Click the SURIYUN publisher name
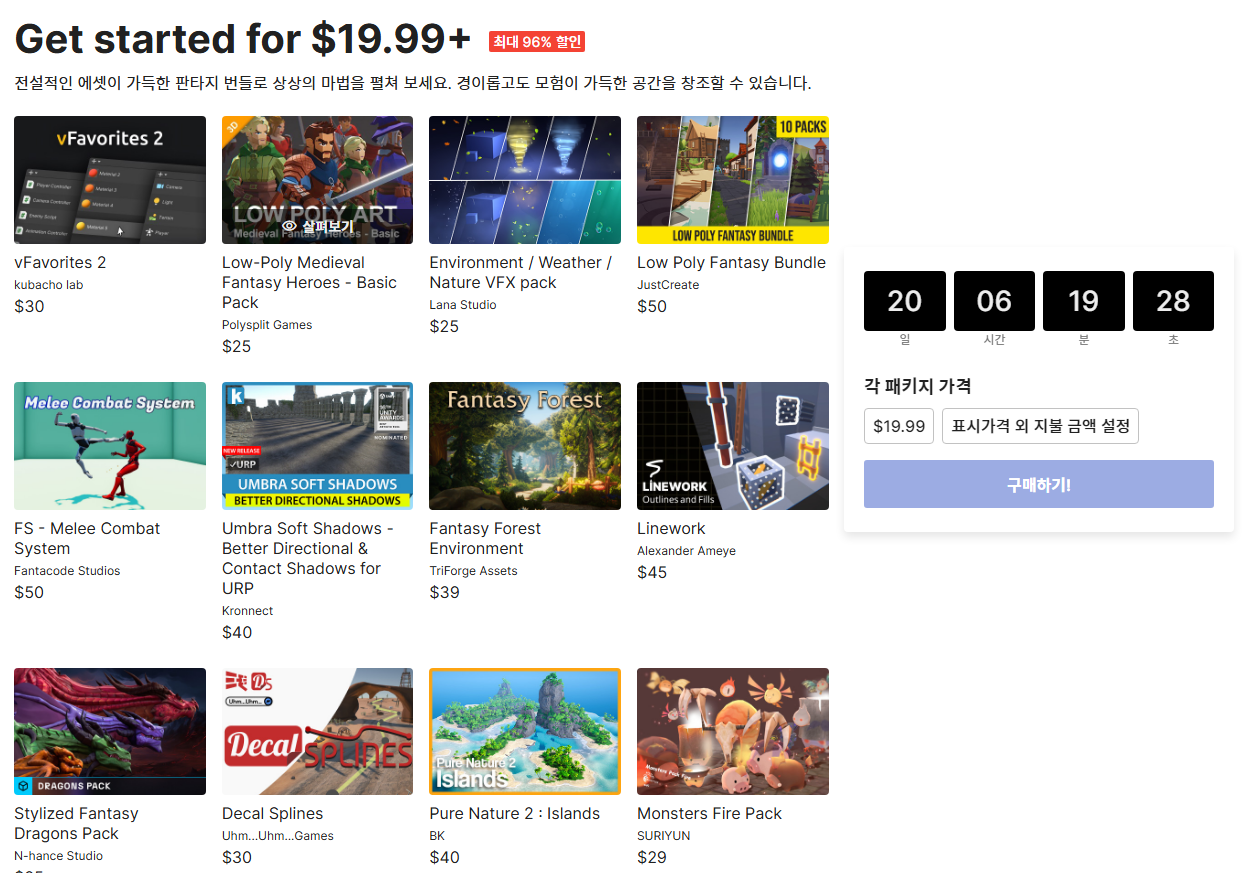The height and width of the screenshot is (873, 1252). point(663,836)
